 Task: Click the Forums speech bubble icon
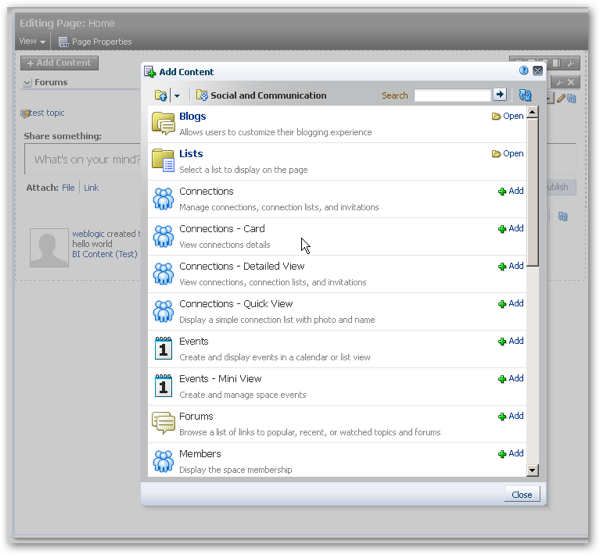pos(163,423)
